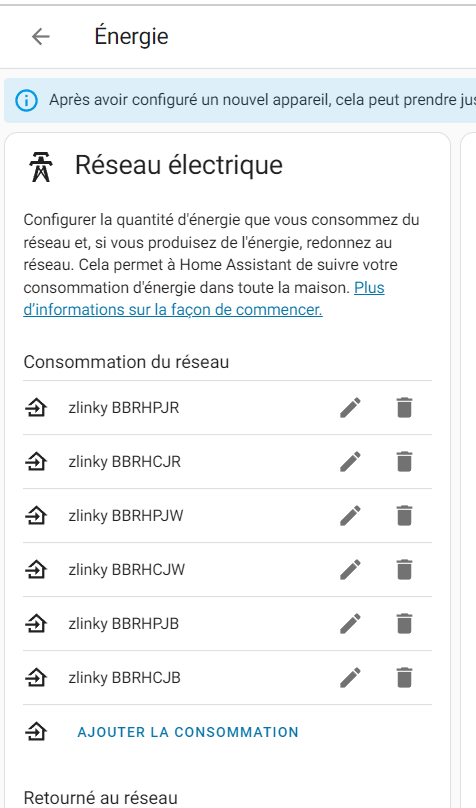Open pencil editor for zlinky BBRHPJW
The height and width of the screenshot is (808, 476).
[350, 515]
